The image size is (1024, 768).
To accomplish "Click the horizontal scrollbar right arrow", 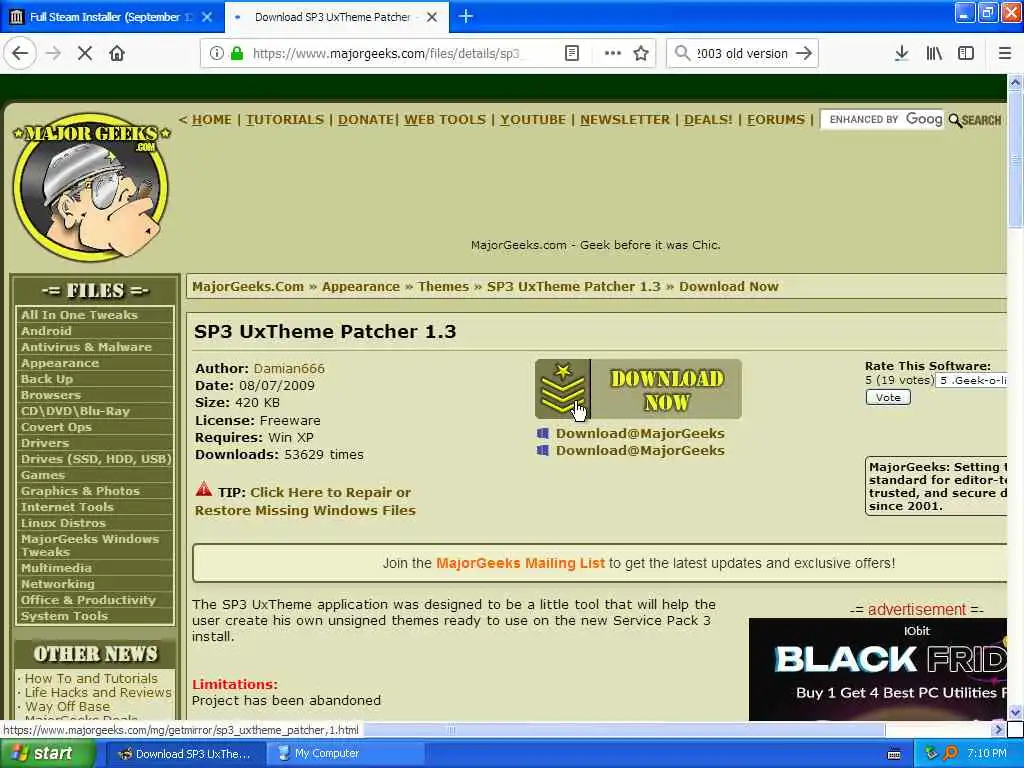I will point(998,729).
